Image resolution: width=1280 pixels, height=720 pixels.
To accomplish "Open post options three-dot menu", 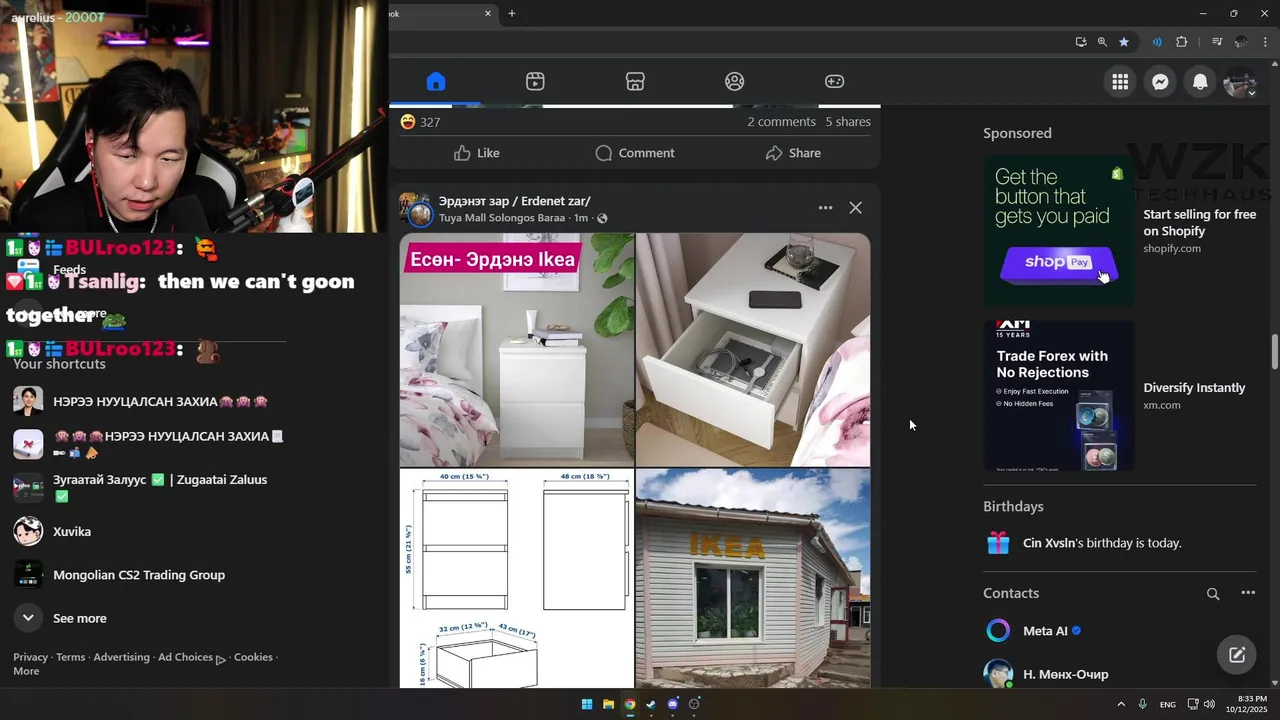I will (825, 208).
